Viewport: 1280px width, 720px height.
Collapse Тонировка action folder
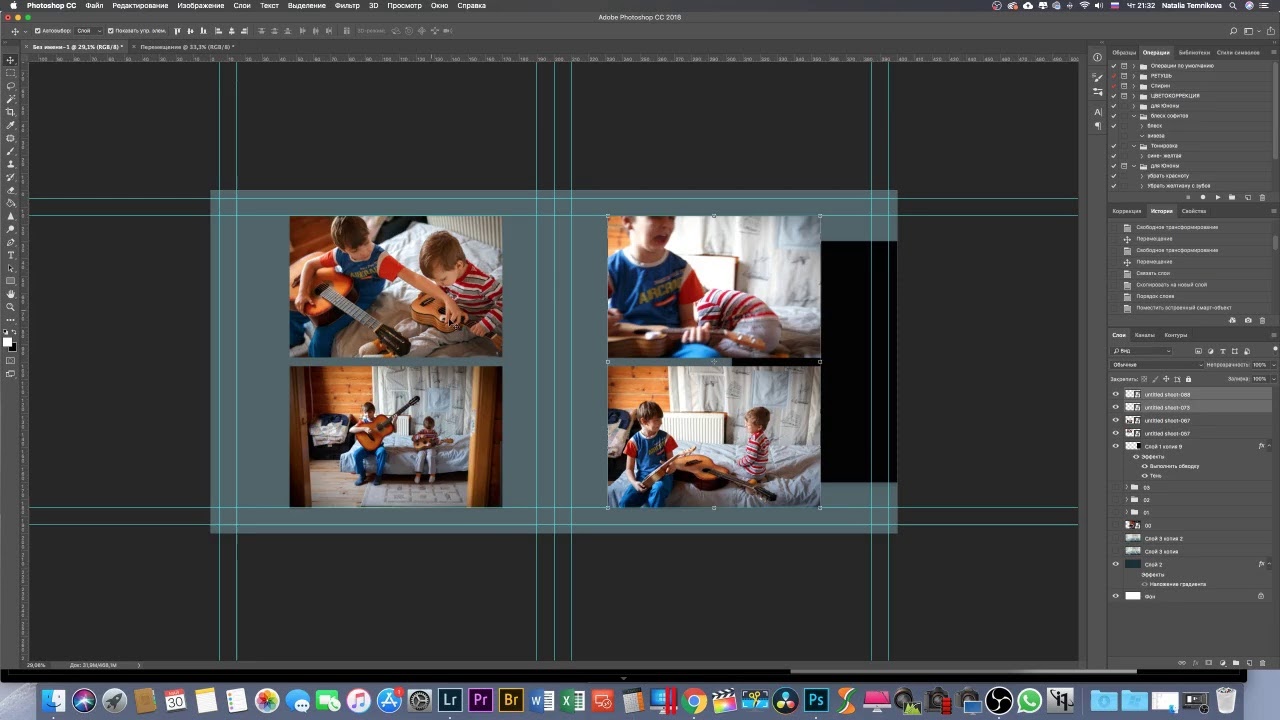[1134, 146]
